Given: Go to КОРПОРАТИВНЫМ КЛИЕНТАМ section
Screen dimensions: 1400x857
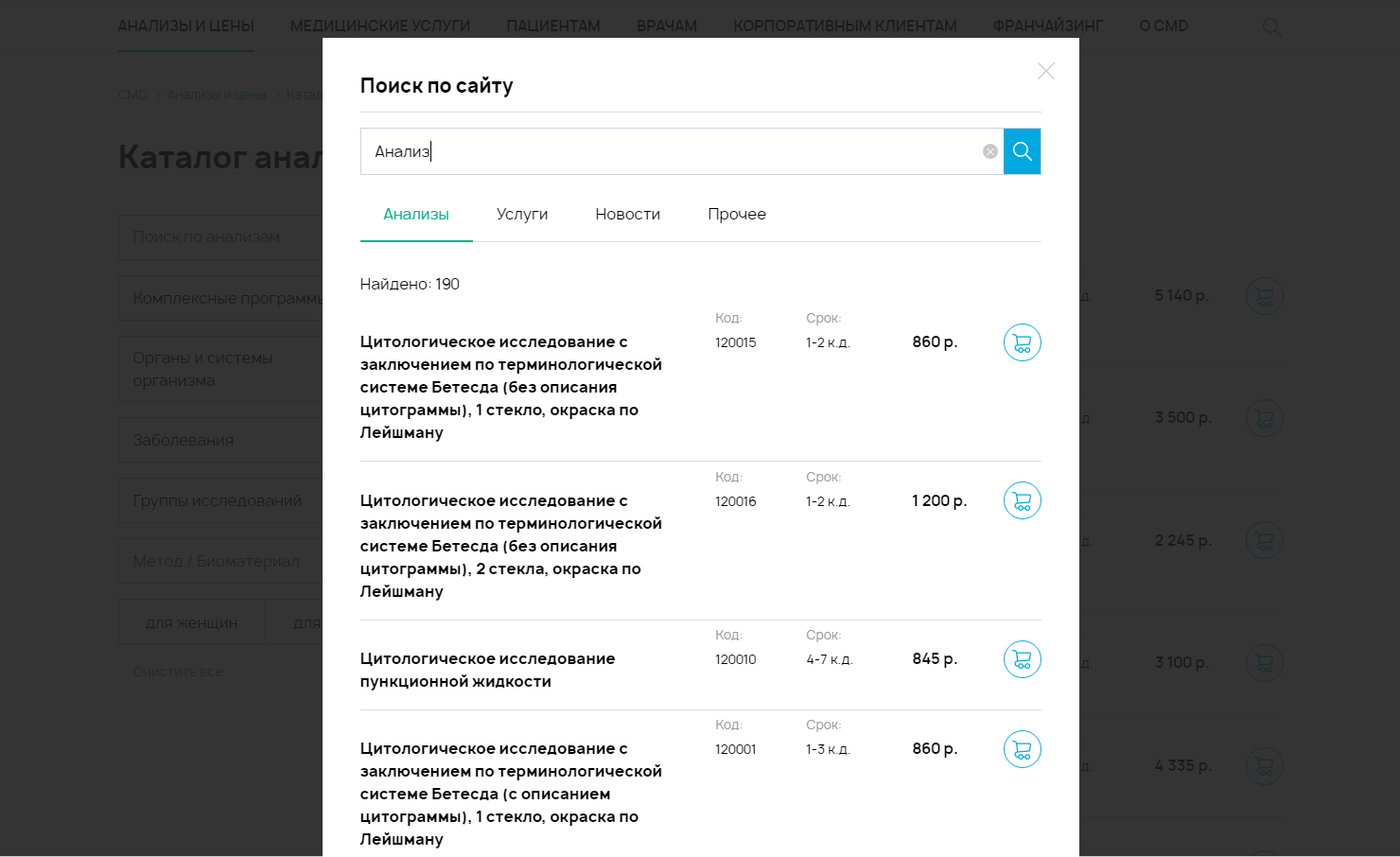Looking at the screenshot, I should point(845,26).
